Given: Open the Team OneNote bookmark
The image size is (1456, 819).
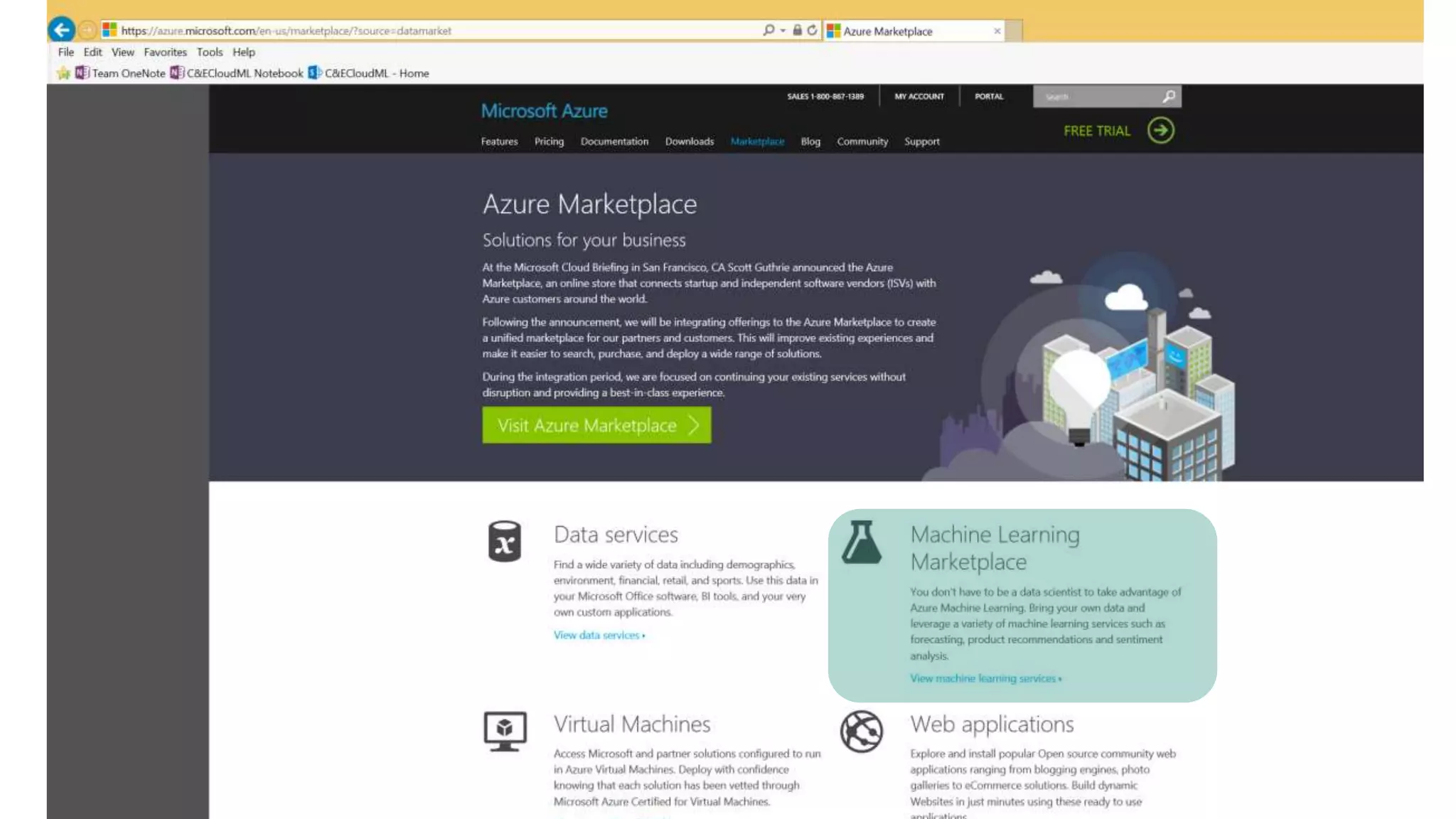Looking at the screenshot, I should 128,73.
